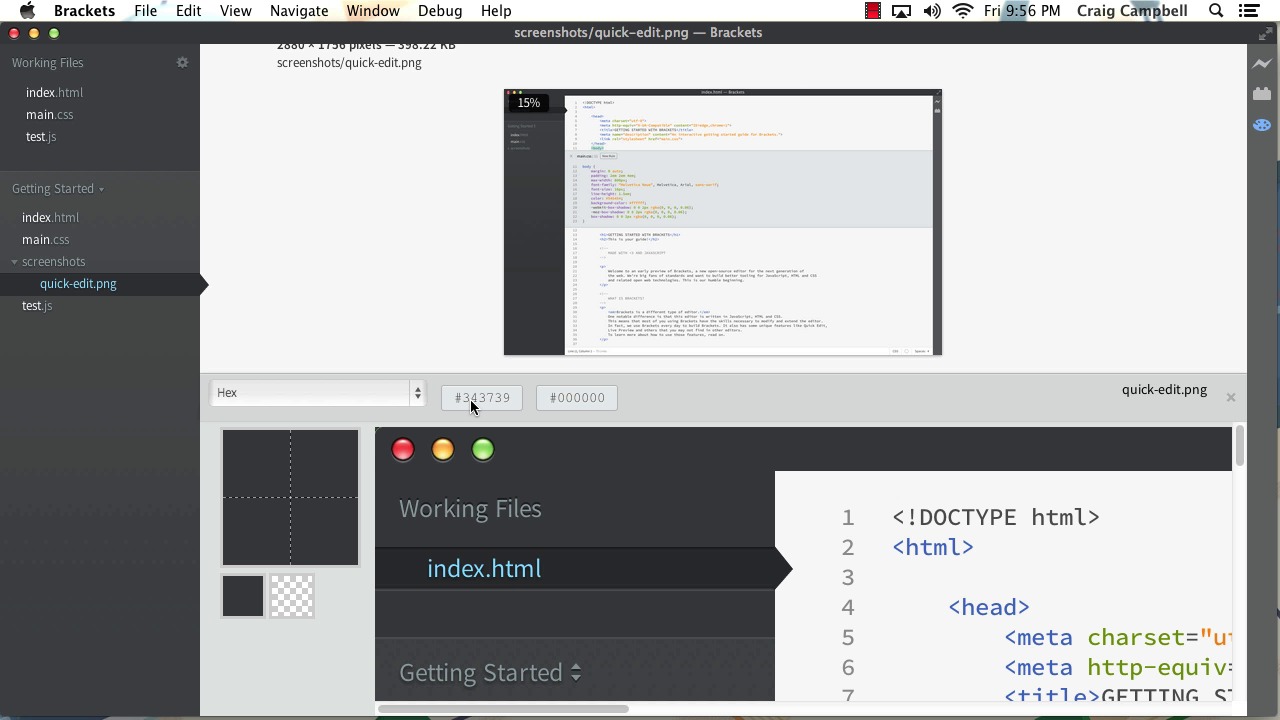Close the quick-edit.png color panel
Screen dimensions: 1280x720
(x=1231, y=398)
